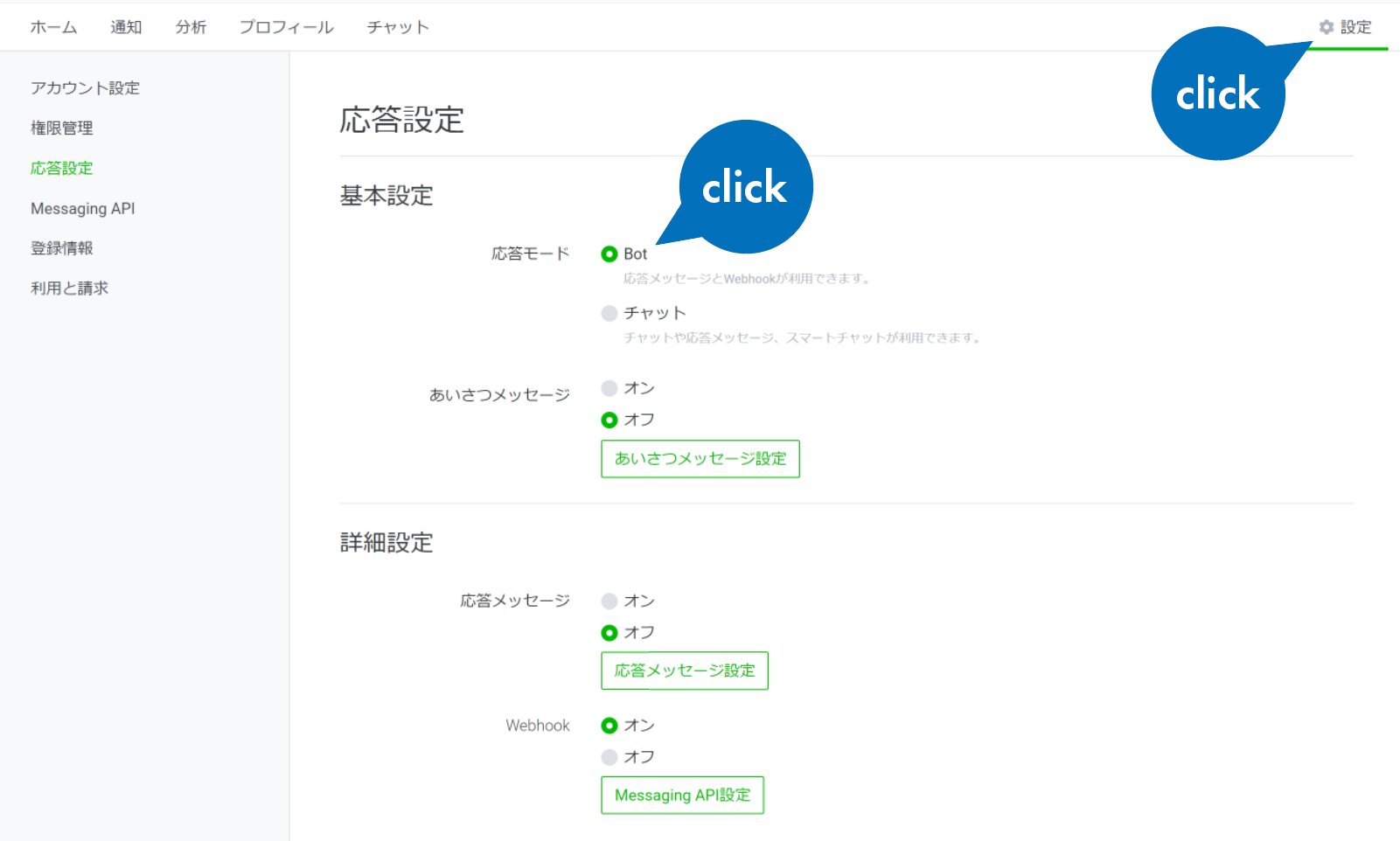The height and width of the screenshot is (841, 1400).
Task: Turn greeting message オン
Action: coord(609,388)
